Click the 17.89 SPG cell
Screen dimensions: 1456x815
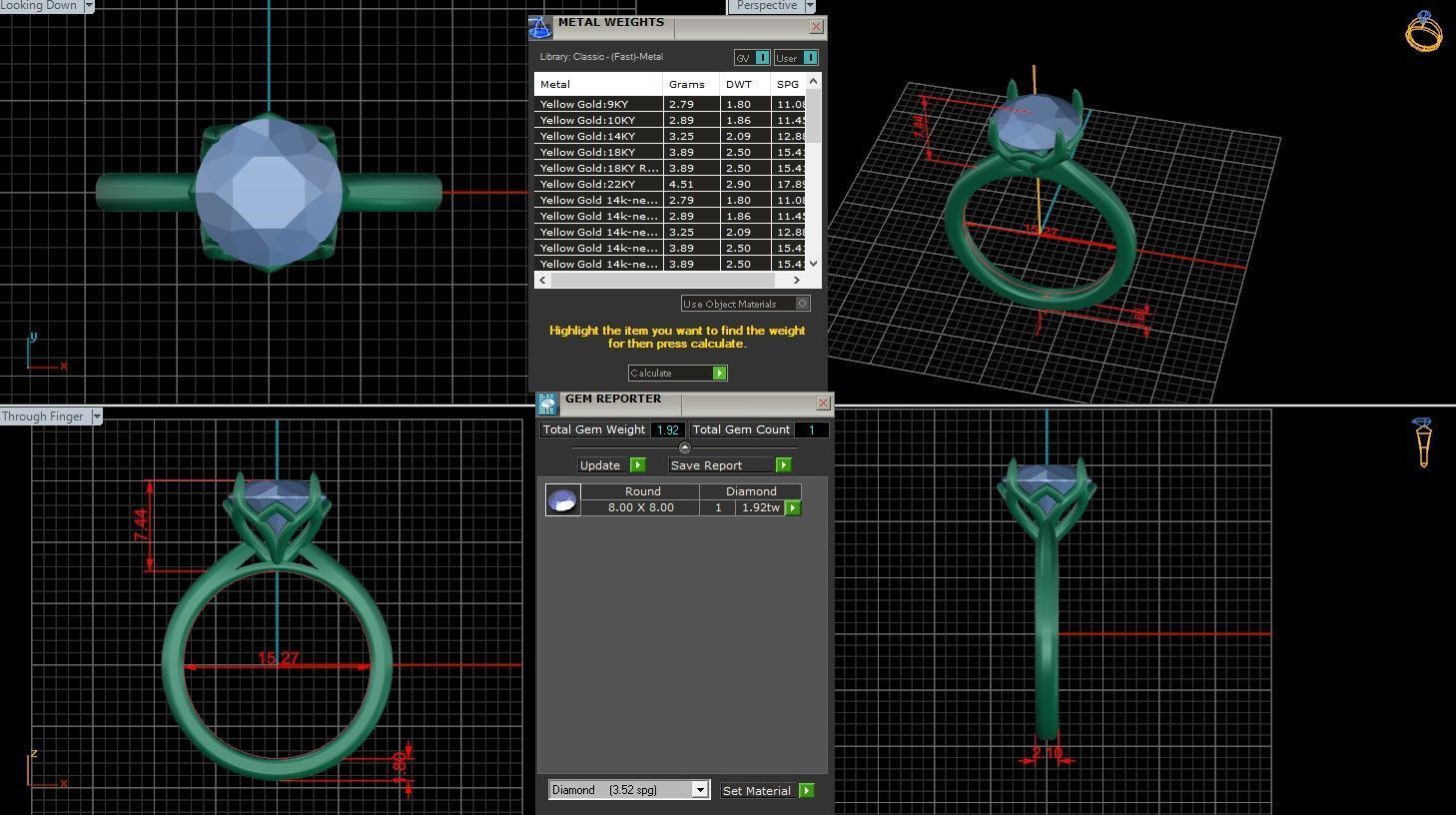[789, 184]
